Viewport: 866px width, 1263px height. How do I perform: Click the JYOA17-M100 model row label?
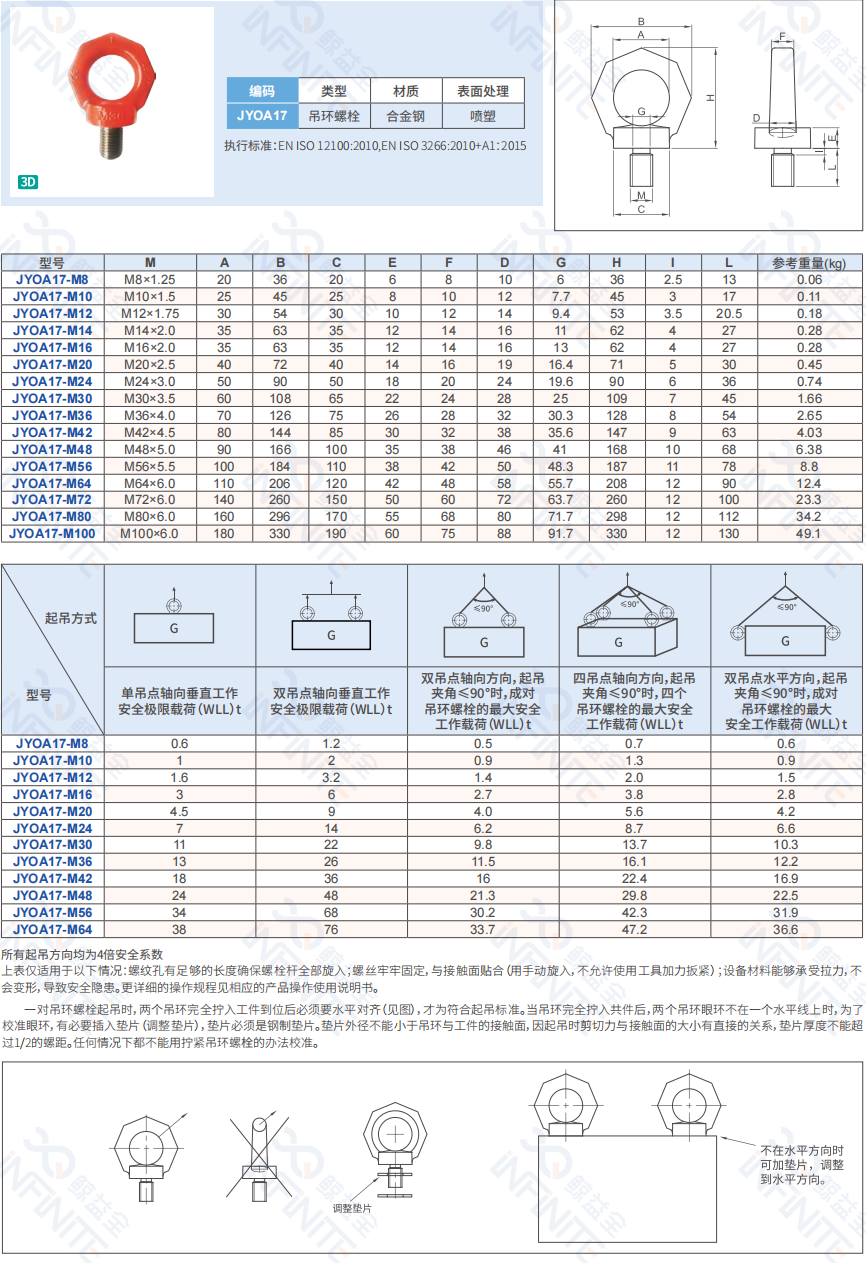pos(52,533)
